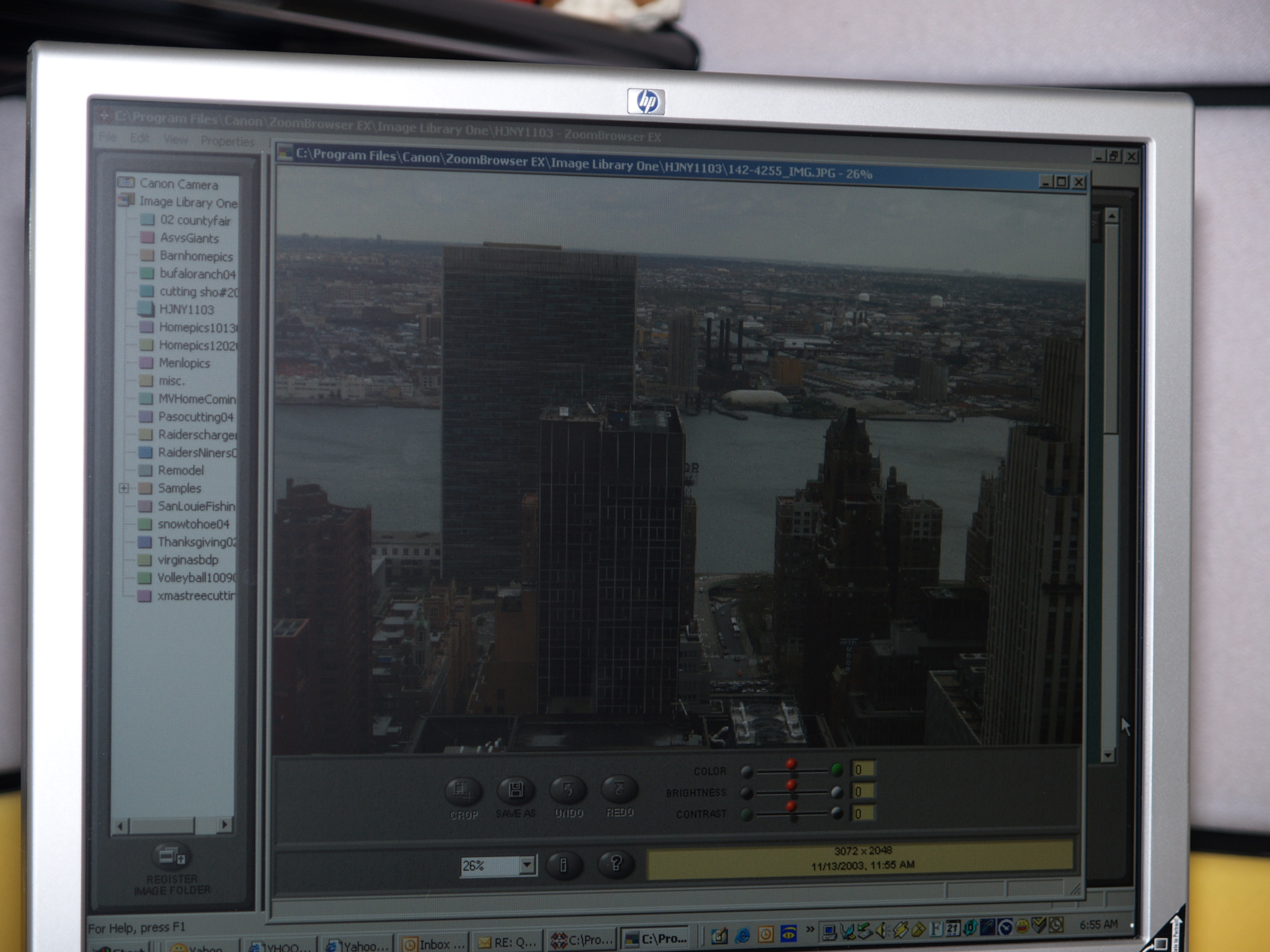
Task: Click the question mark help button
Action: click(616, 864)
